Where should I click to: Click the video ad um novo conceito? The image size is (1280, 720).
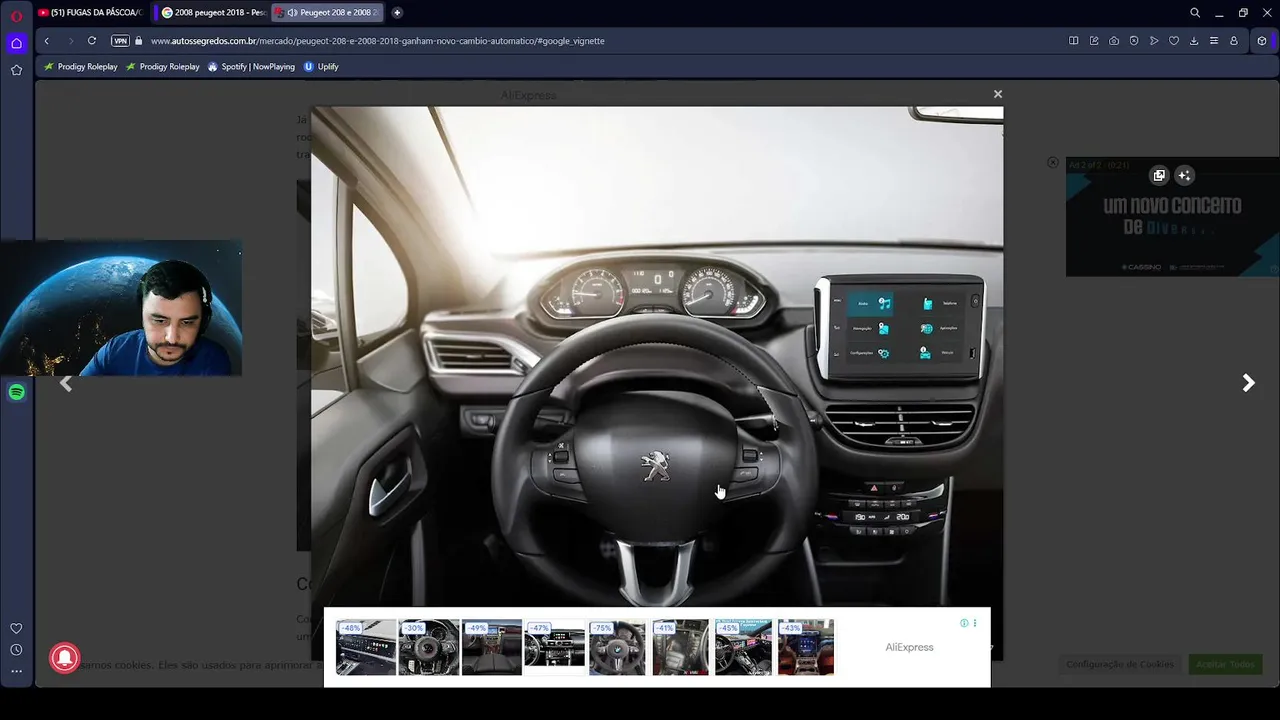click(x=1172, y=216)
